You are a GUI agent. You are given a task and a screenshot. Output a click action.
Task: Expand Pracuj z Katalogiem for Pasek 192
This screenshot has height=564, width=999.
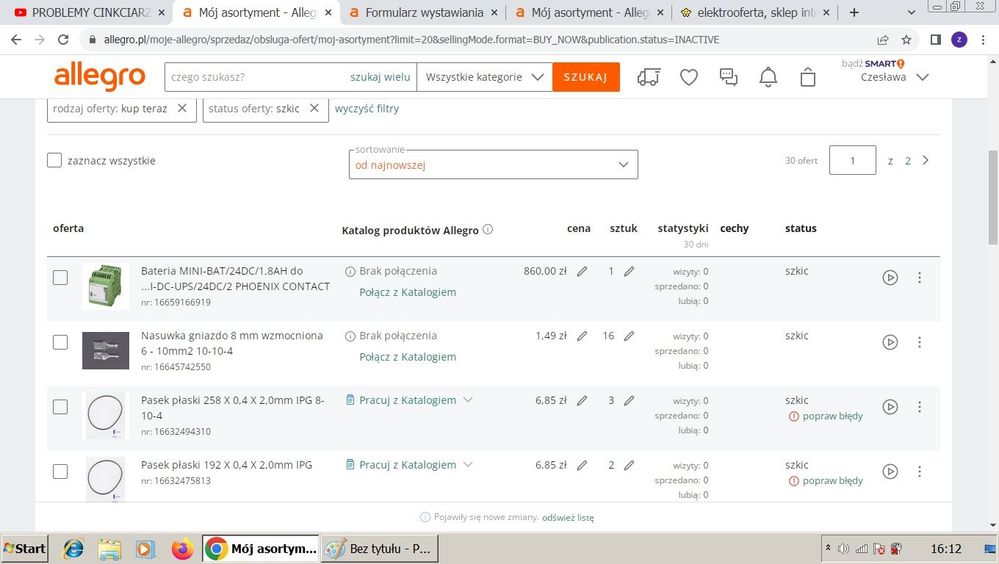[x=468, y=465]
